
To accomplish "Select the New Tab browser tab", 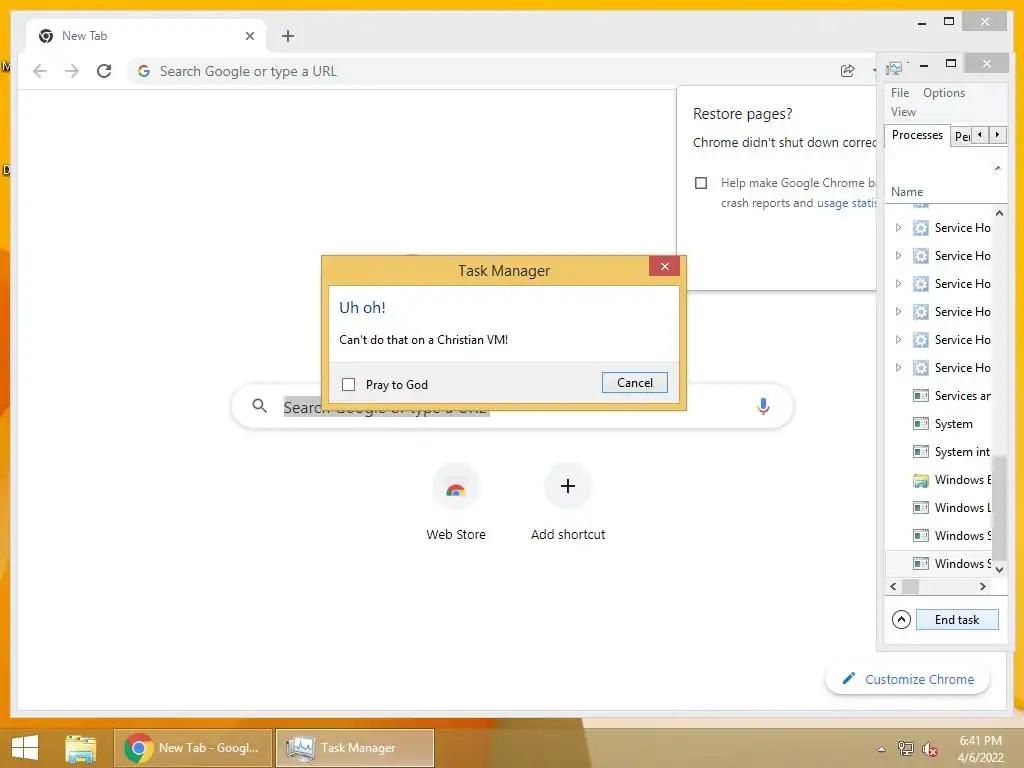I will (x=146, y=36).
